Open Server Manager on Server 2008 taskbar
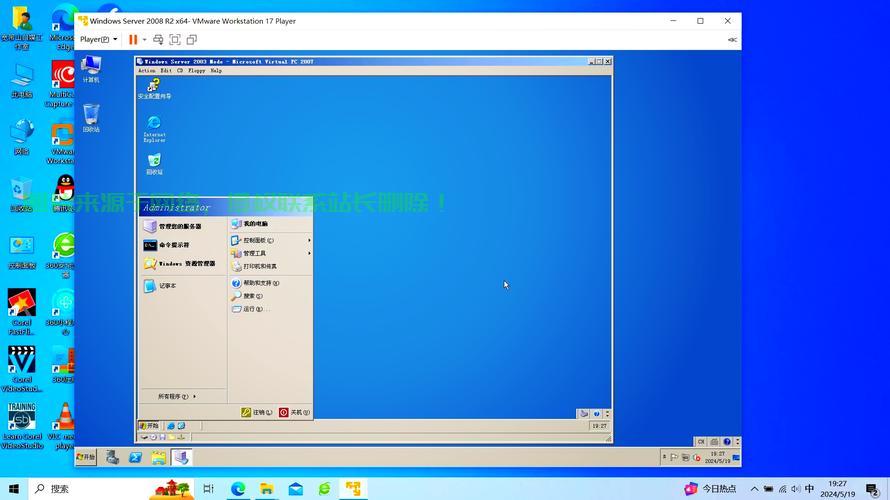The width and height of the screenshot is (890, 500). (x=112, y=457)
